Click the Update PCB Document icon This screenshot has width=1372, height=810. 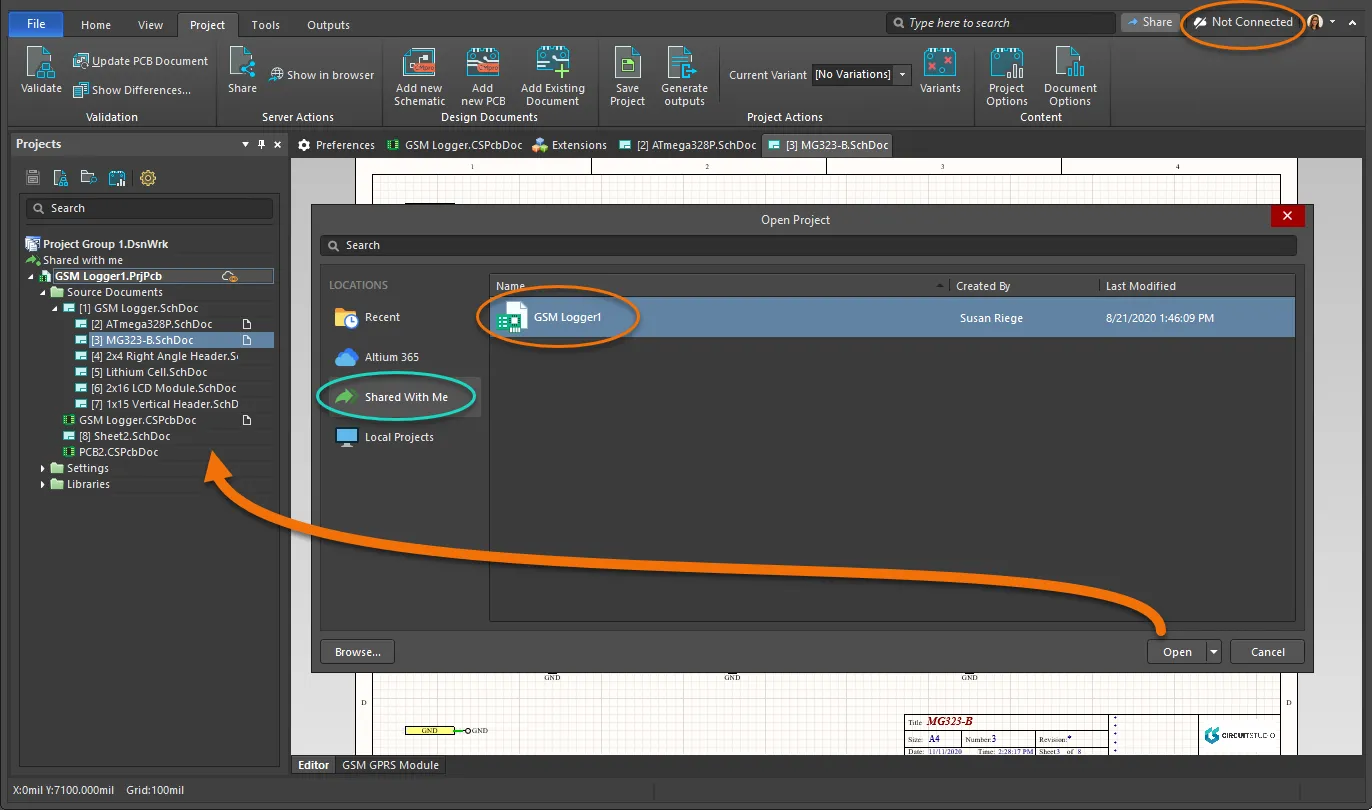81,61
